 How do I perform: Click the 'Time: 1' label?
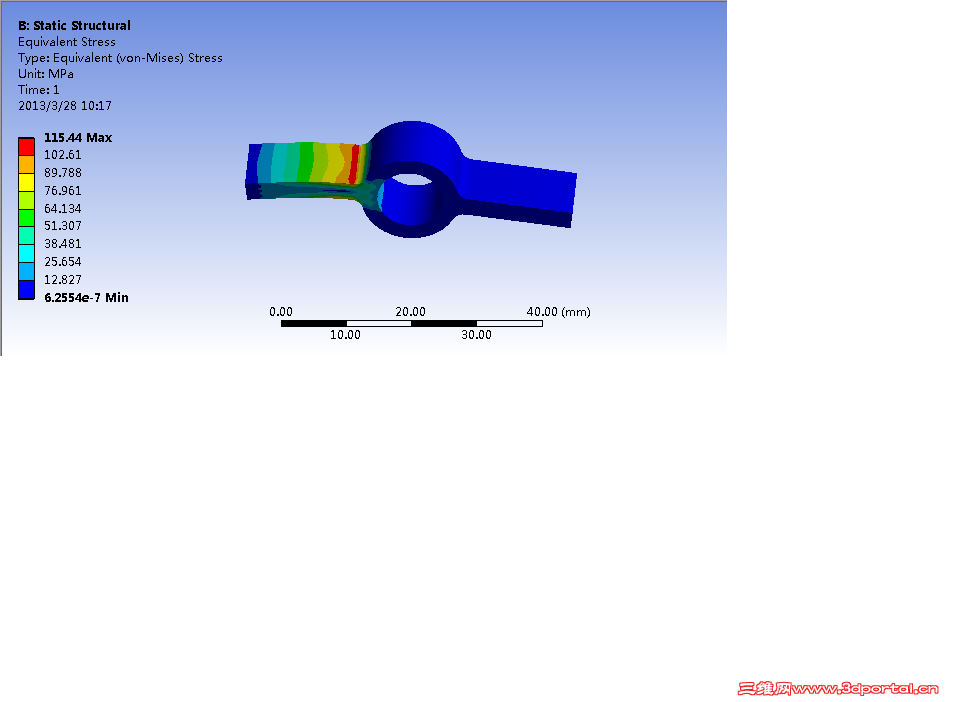coord(38,89)
